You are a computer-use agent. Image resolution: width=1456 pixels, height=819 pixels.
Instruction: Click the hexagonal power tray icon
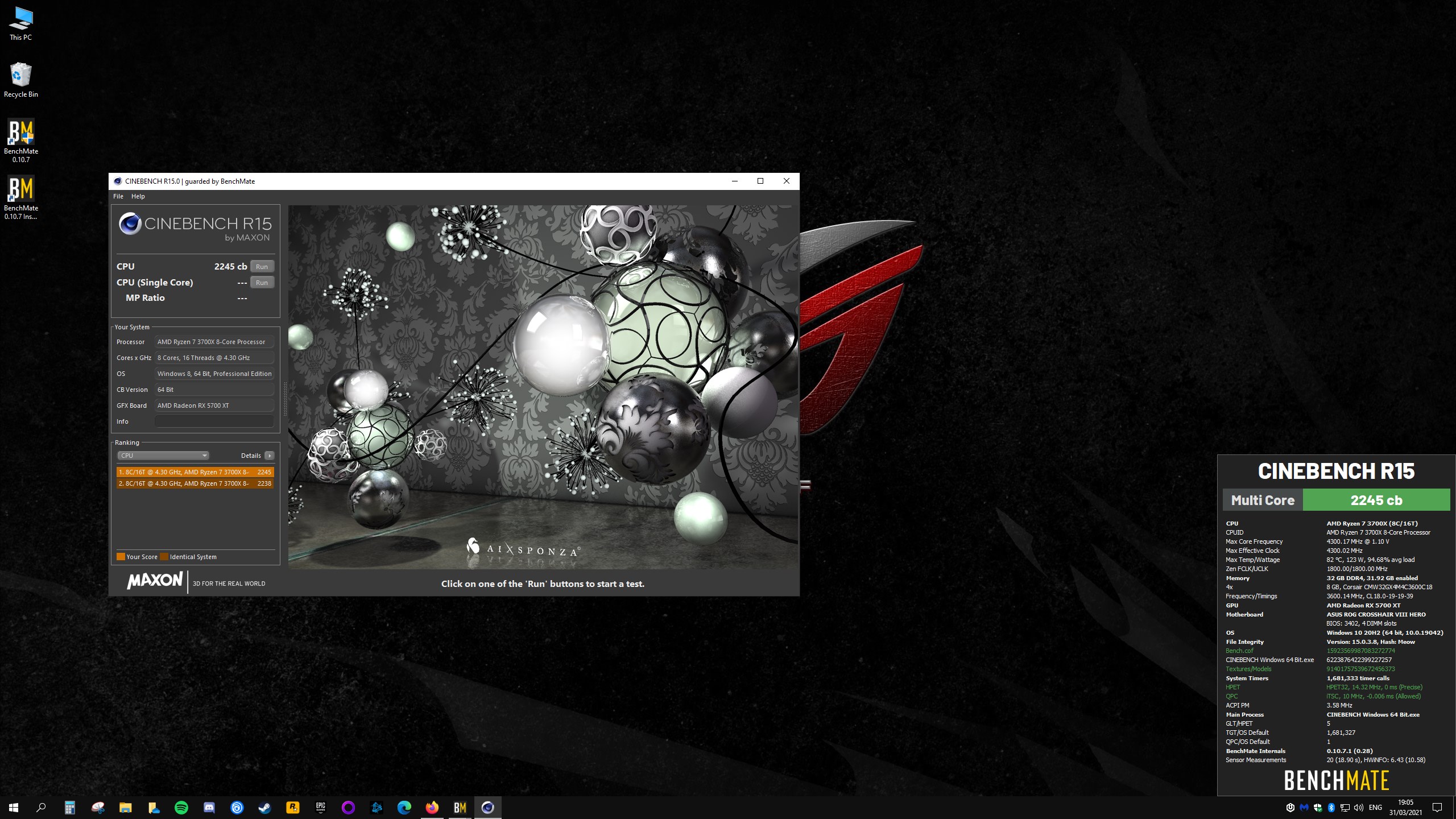tap(1290, 808)
